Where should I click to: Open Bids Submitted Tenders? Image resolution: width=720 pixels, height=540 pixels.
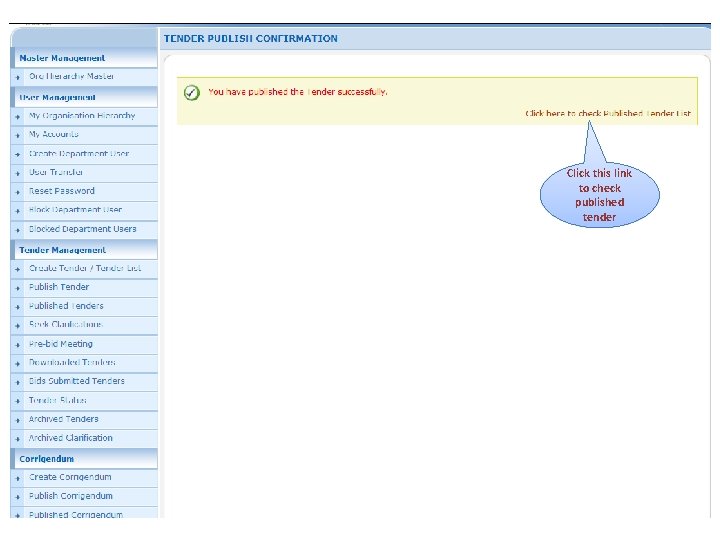tap(77, 381)
